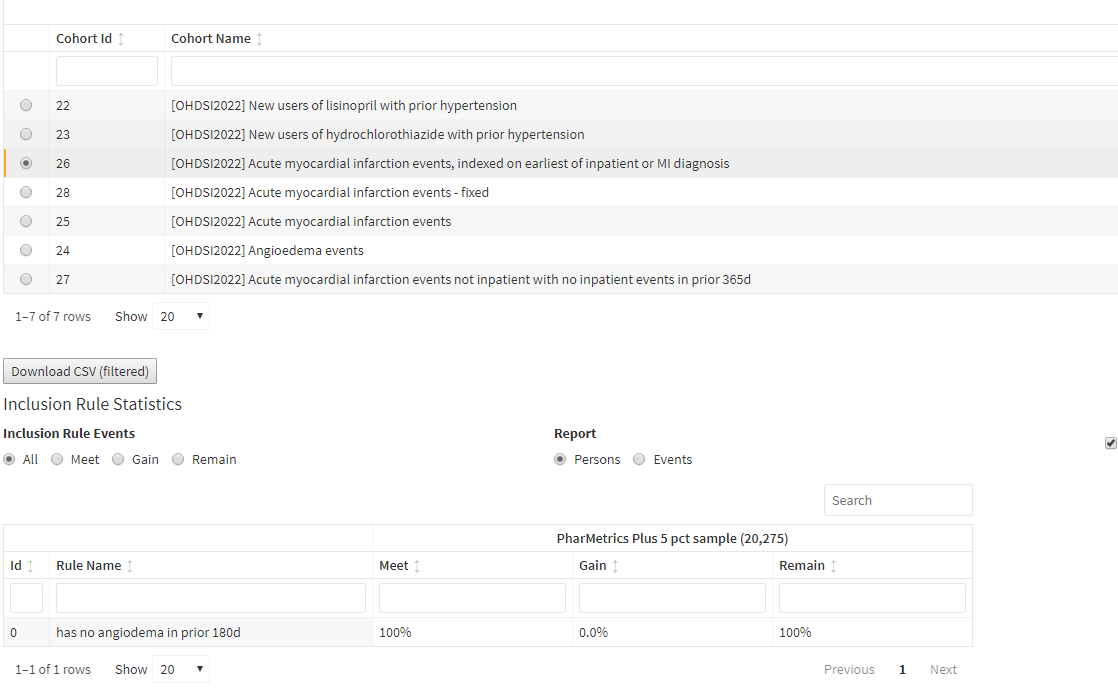Click the Previous pagination link
This screenshot has width=1118, height=693.
(849, 669)
